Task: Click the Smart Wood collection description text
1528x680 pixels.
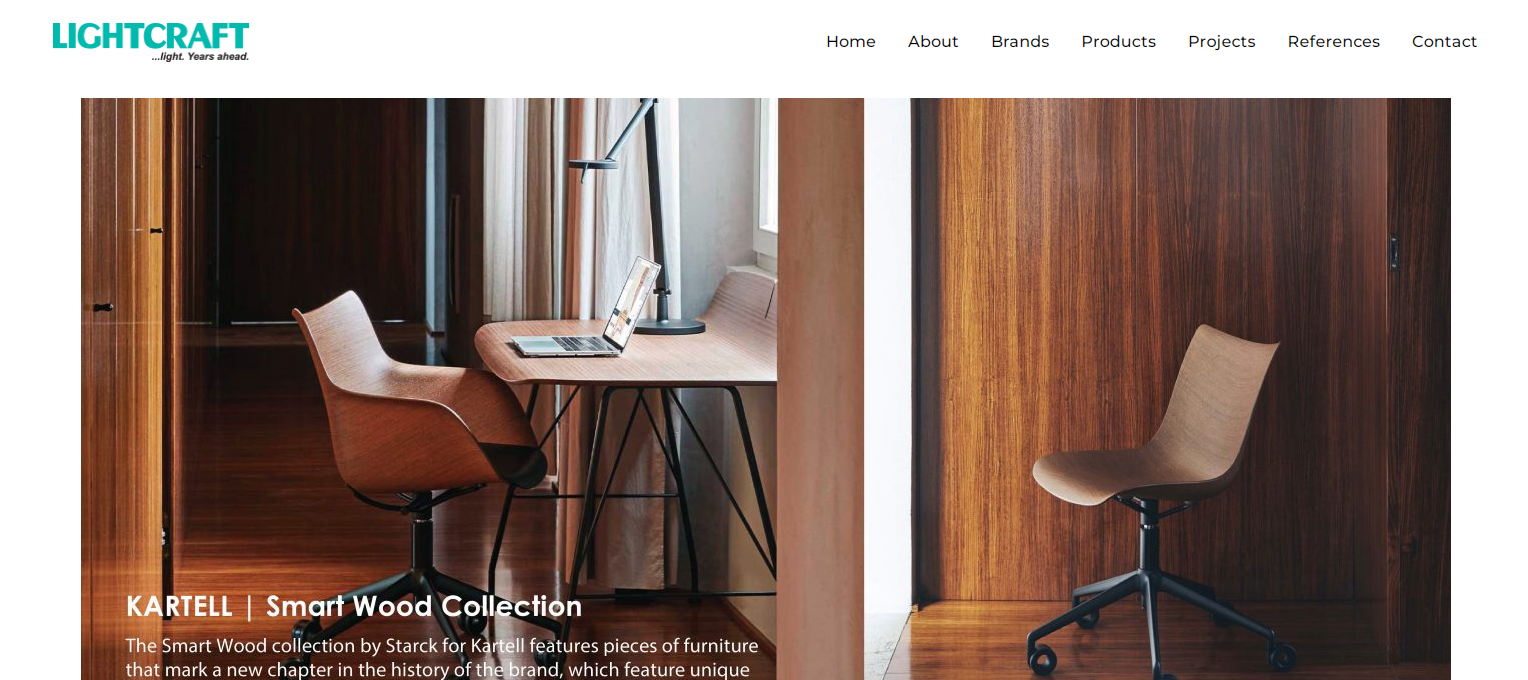Action: pos(442,657)
